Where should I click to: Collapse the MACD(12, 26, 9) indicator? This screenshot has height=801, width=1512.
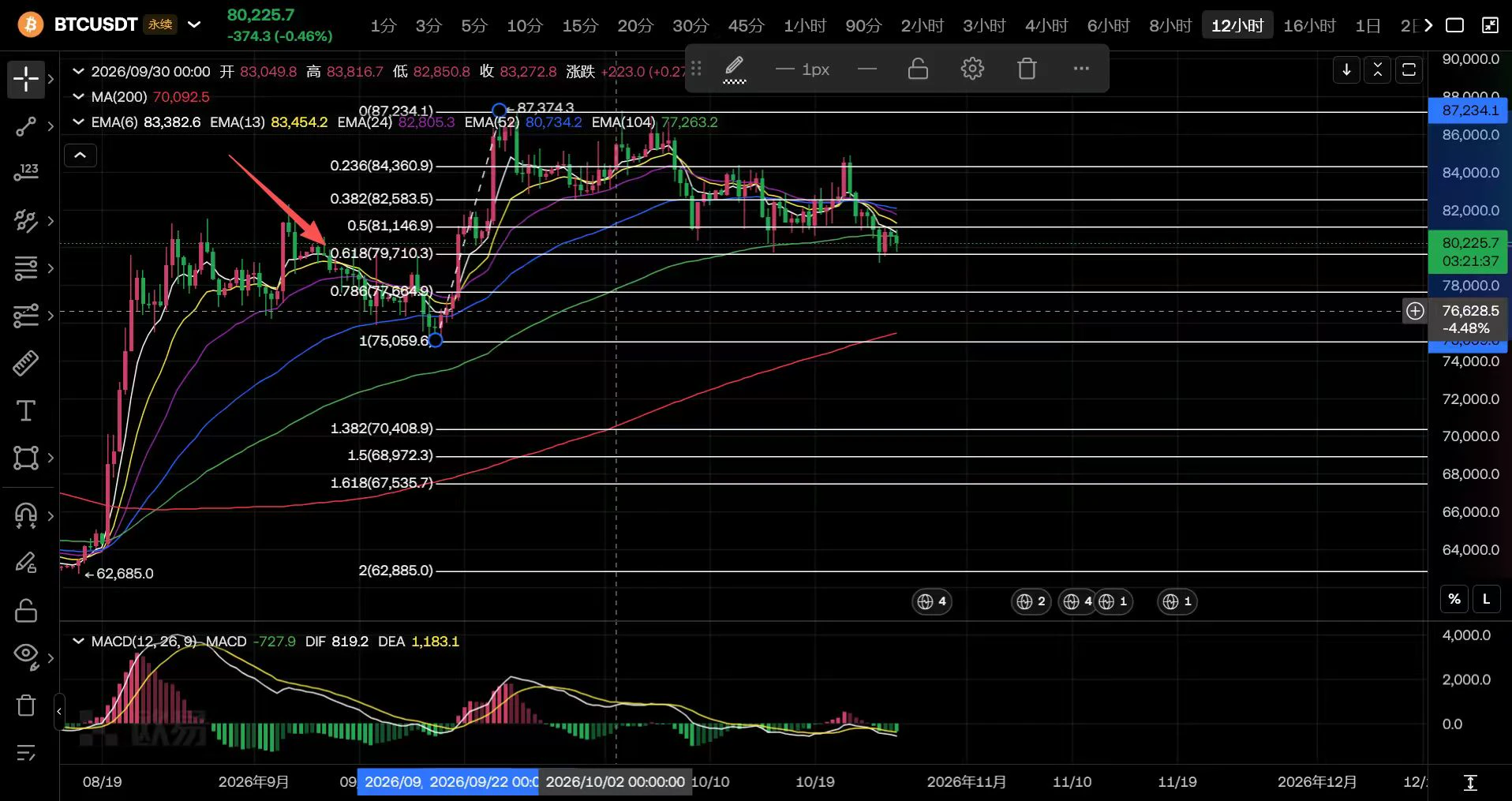(x=78, y=641)
